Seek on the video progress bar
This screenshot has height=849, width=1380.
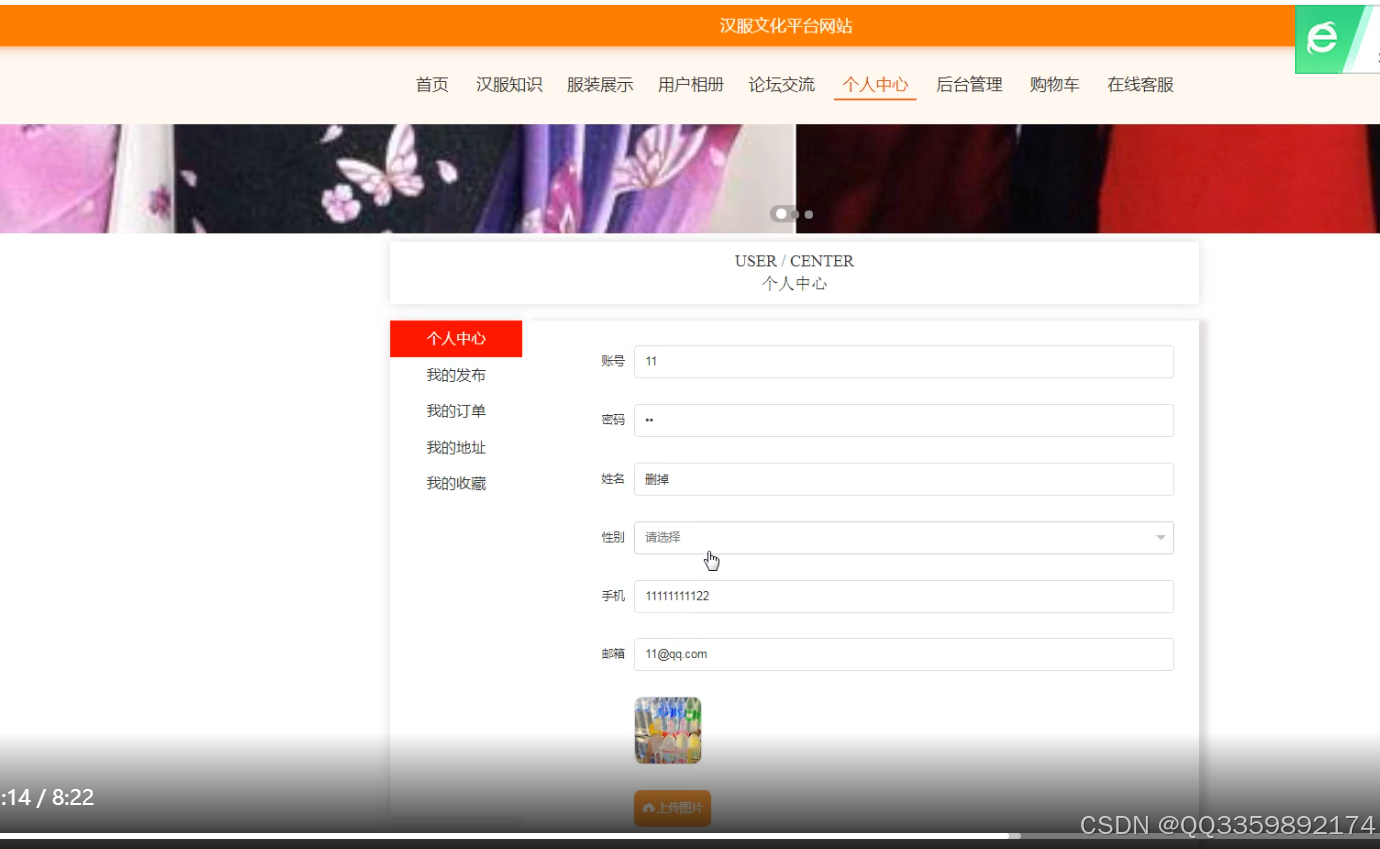pyautogui.click(x=690, y=835)
